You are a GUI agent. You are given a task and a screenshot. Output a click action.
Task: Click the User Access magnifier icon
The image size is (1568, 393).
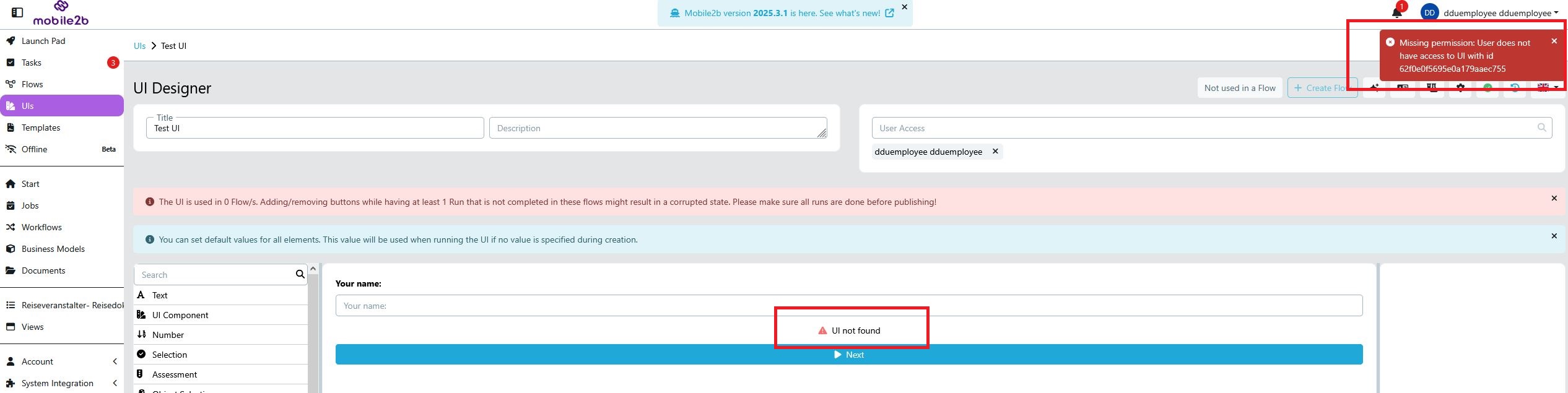tap(1542, 127)
